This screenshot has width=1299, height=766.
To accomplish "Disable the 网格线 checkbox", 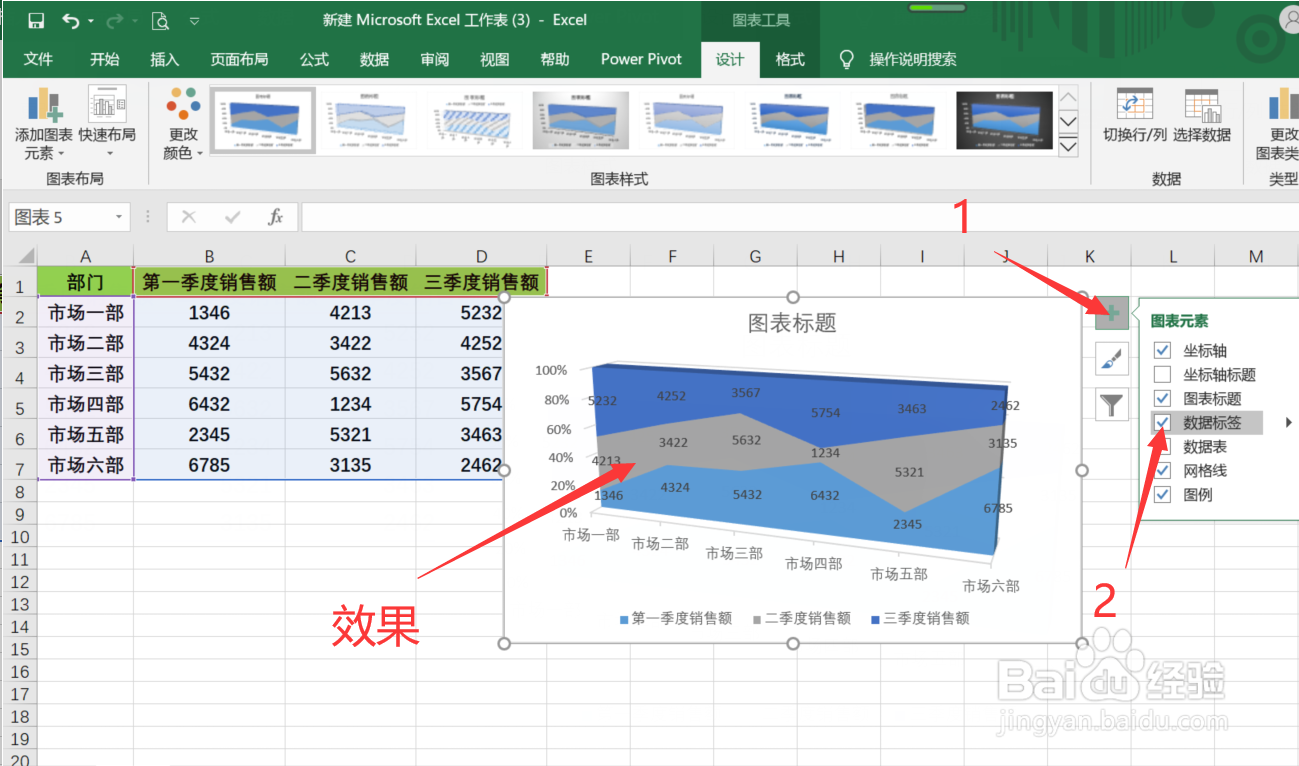I will tap(1162, 471).
